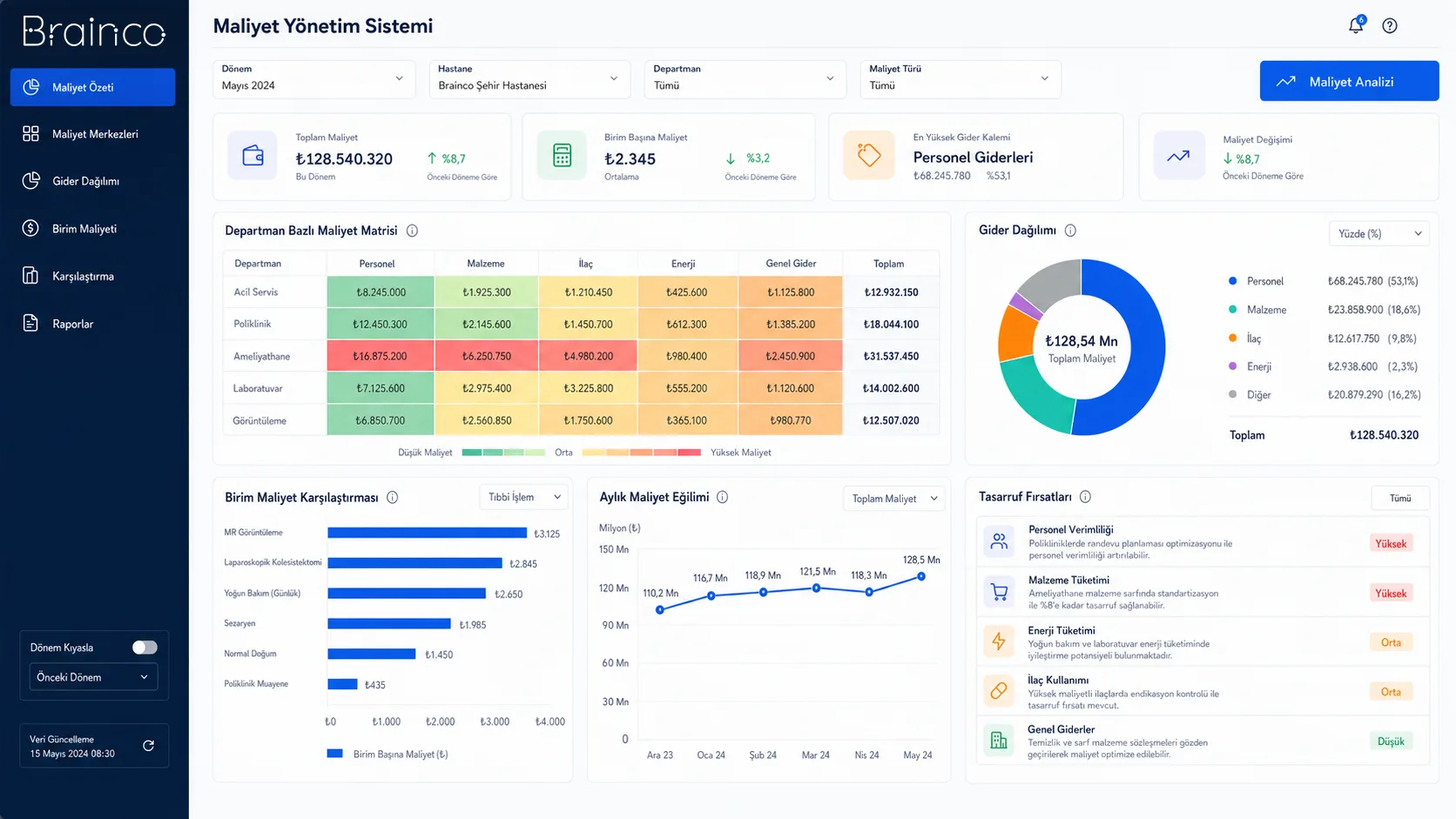Select Maliyet Özeti in sidebar

pyautogui.click(x=92, y=87)
